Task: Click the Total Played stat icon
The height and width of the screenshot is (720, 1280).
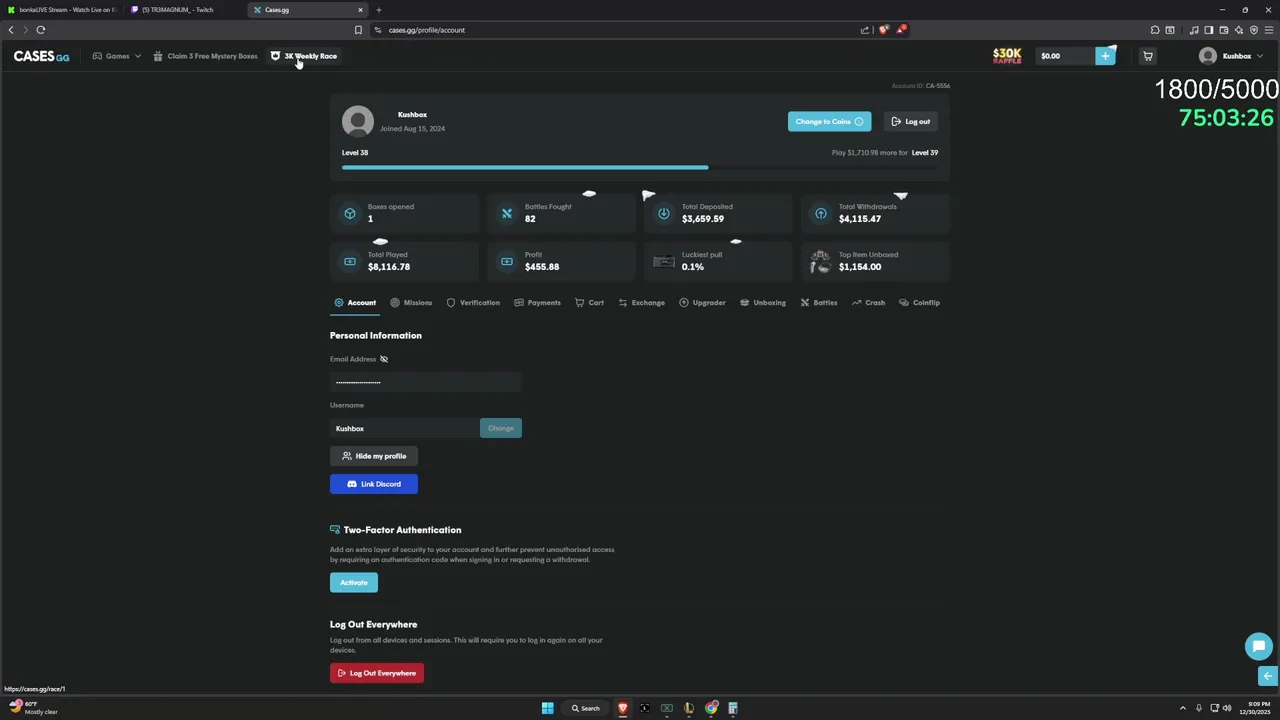Action: click(350, 261)
